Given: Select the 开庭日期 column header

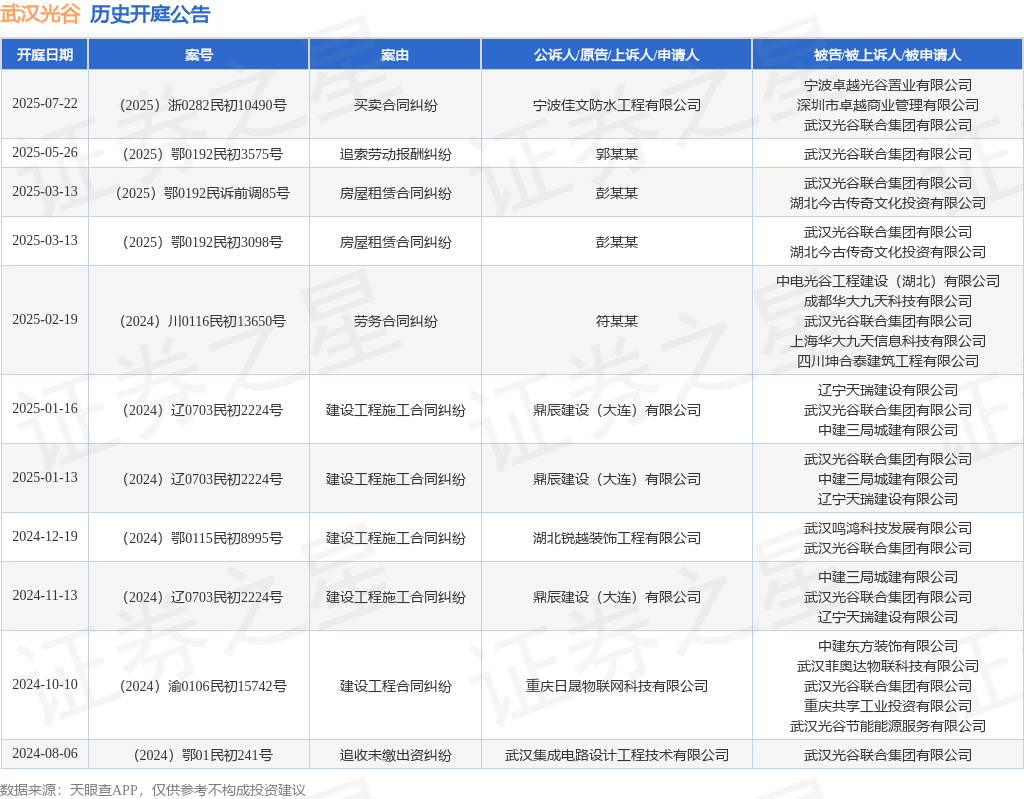Looking at the screenshot, I should point(44,55).
